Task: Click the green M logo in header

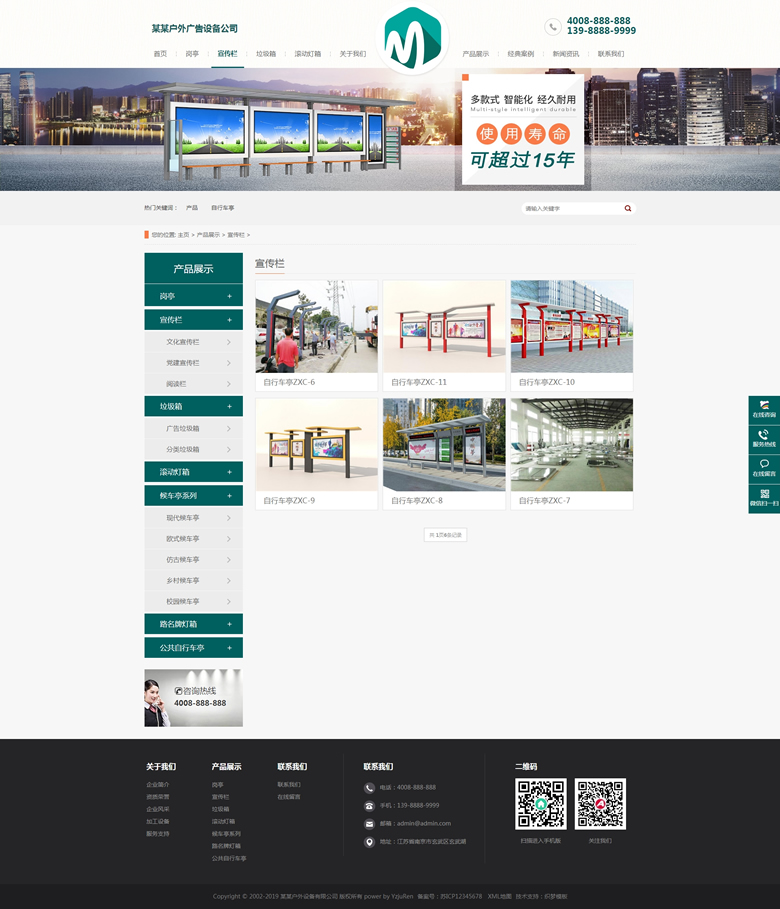Action: [413, 40]
